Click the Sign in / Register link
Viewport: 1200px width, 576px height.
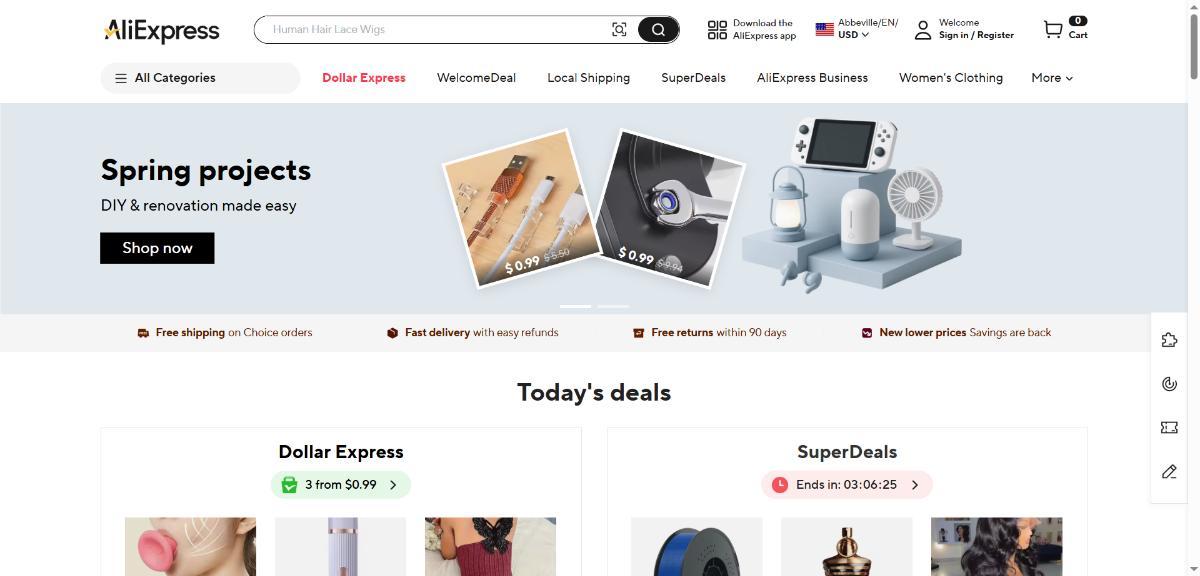click(x=976, y=35)
